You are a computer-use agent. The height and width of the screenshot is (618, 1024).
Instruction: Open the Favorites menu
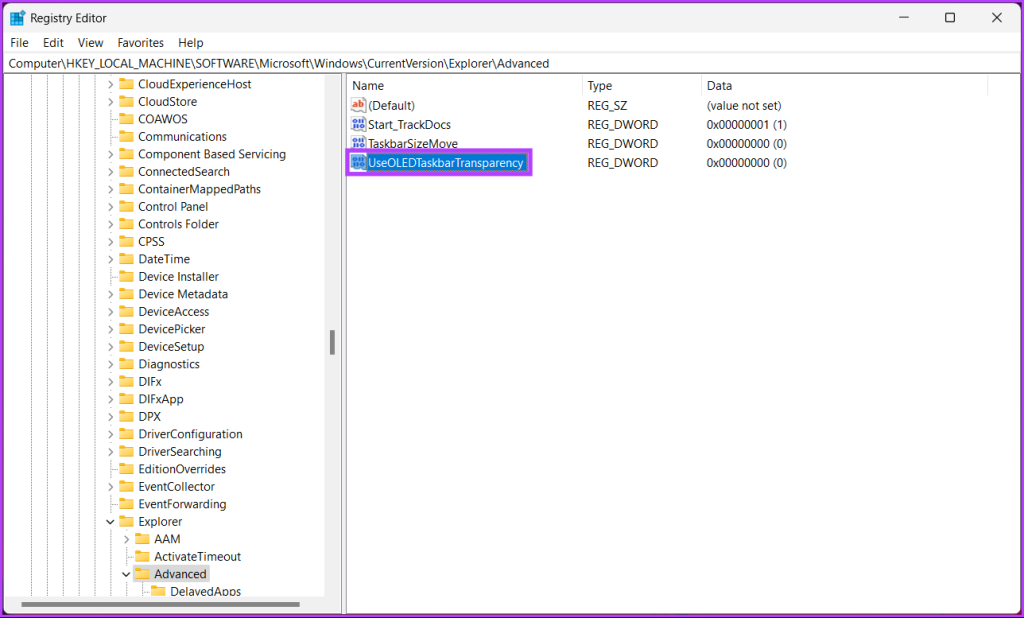click(x=140, y=43)
